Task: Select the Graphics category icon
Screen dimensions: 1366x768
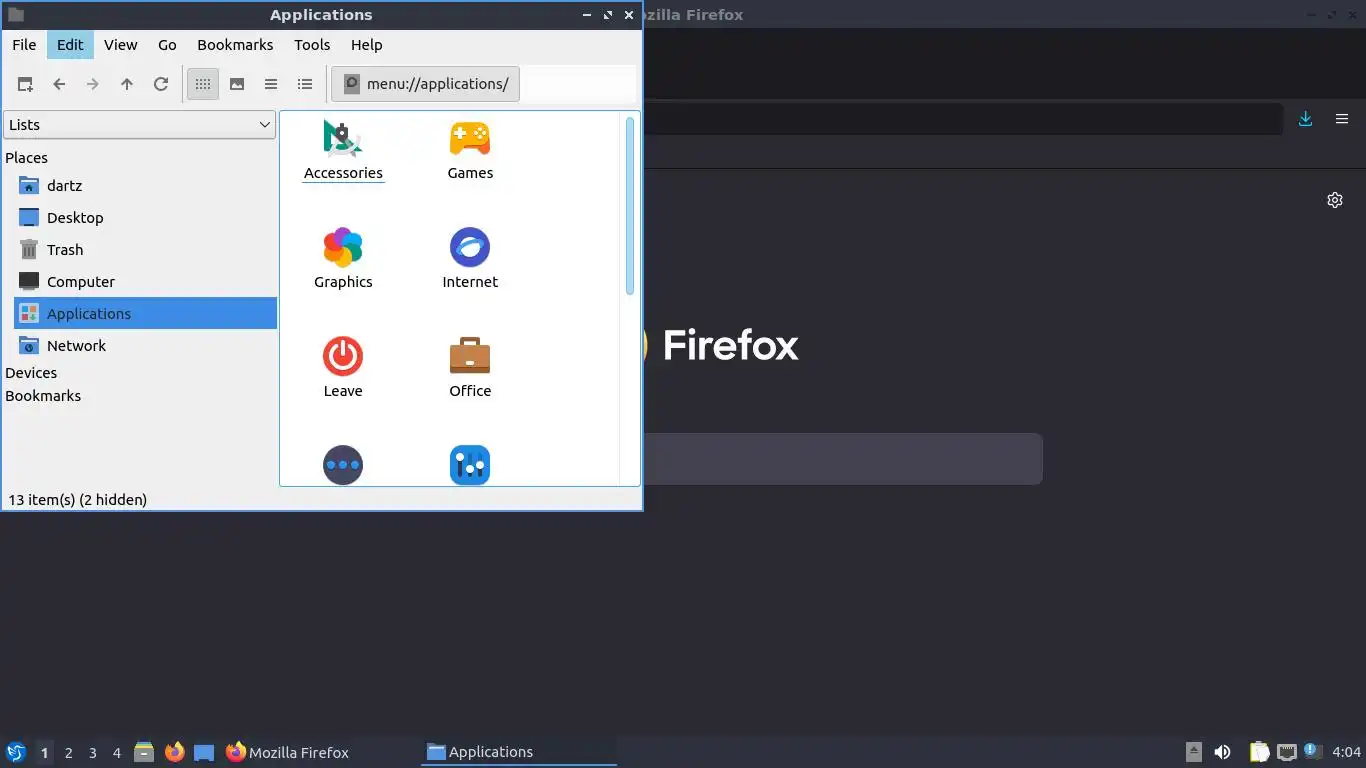Action: (x=343, y=259)
